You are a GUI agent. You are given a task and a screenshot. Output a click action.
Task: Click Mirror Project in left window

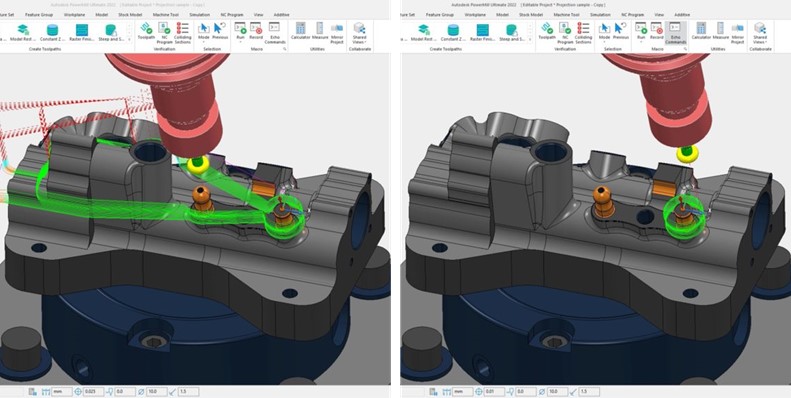[336, 33]
